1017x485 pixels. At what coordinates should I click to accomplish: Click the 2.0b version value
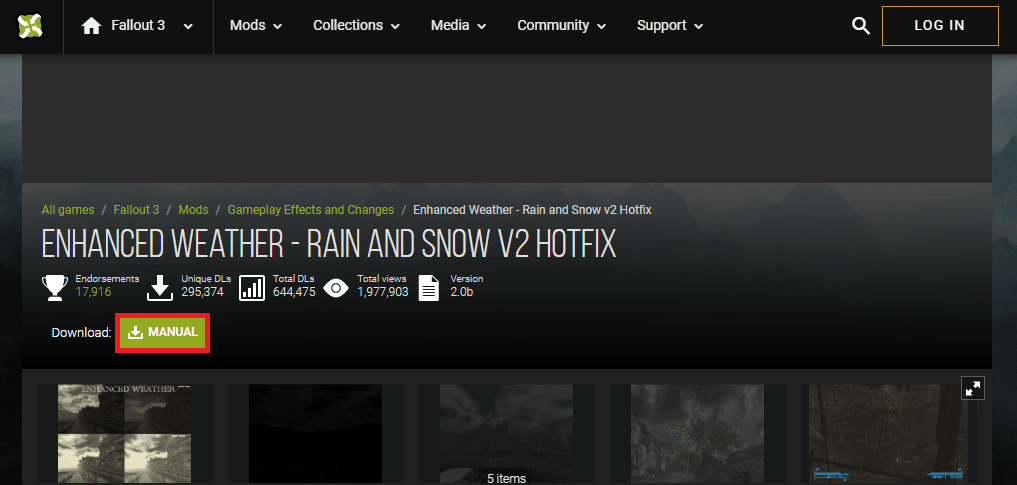pyautogui.click(x=462, y=292)
